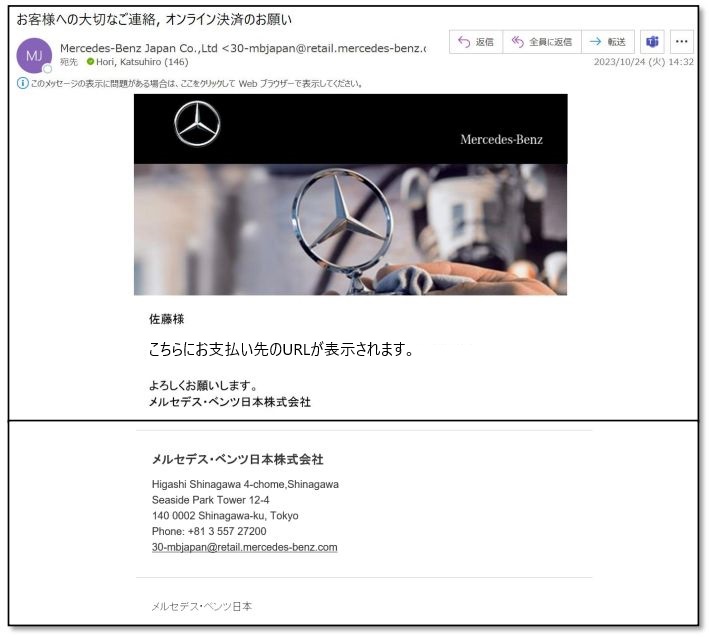Click the grey footer text メルセデス・ベンツ日本
Screen dimensions: 709x637
202,607
